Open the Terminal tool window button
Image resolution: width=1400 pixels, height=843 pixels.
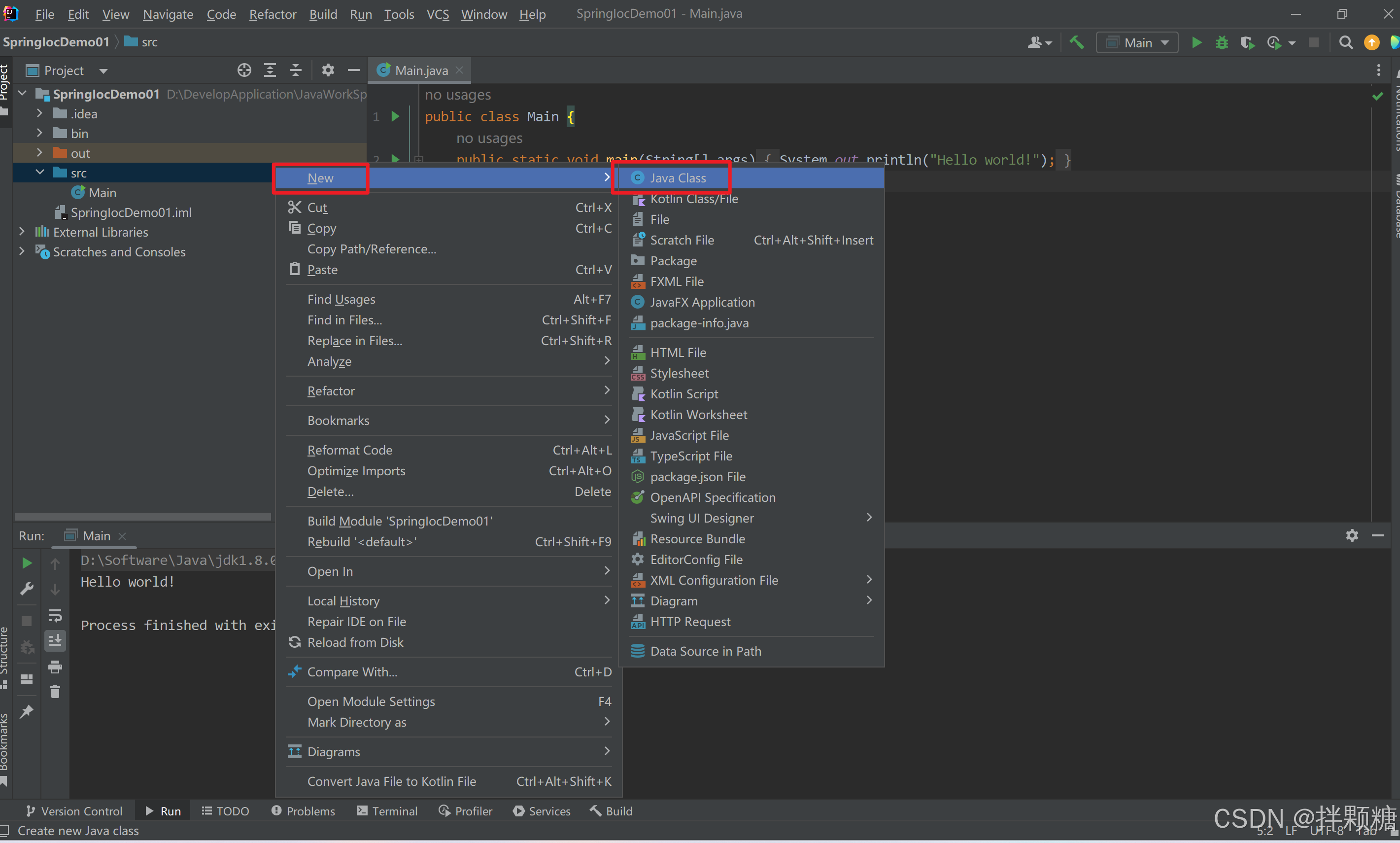[387, 811]
